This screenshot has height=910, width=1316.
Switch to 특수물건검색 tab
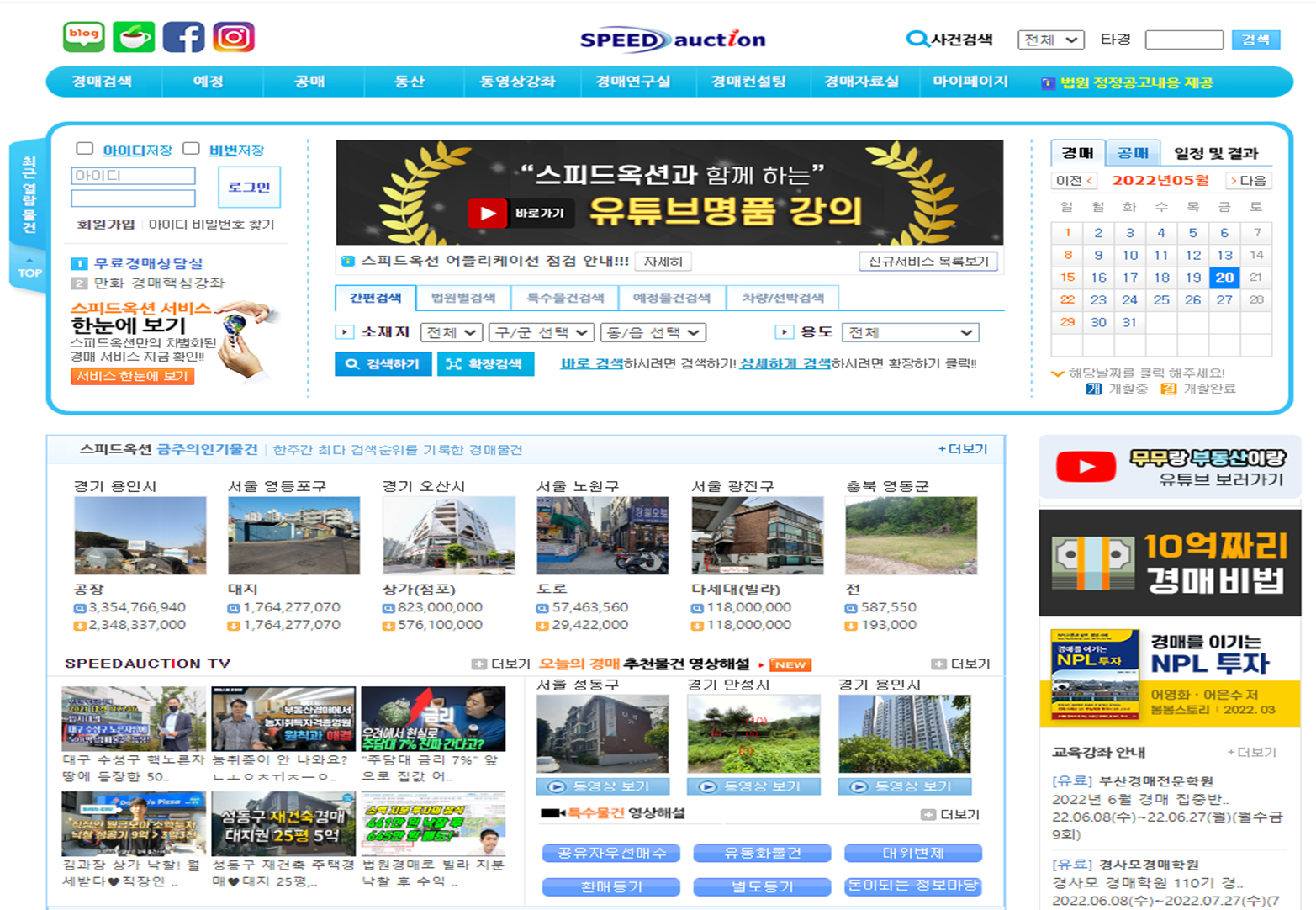pos(565,298)
